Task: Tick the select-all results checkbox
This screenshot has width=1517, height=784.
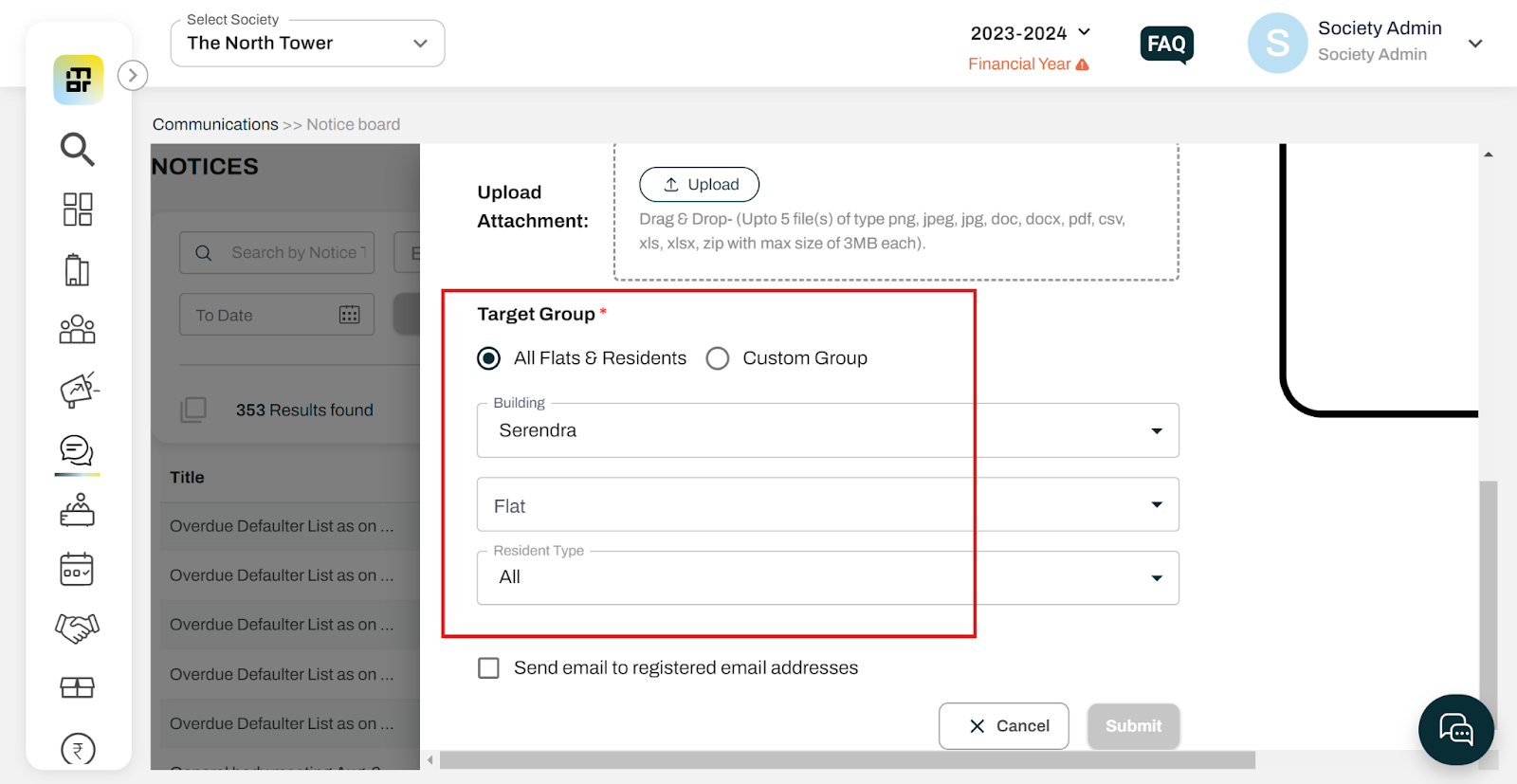Action: click(x=193, y=410)
